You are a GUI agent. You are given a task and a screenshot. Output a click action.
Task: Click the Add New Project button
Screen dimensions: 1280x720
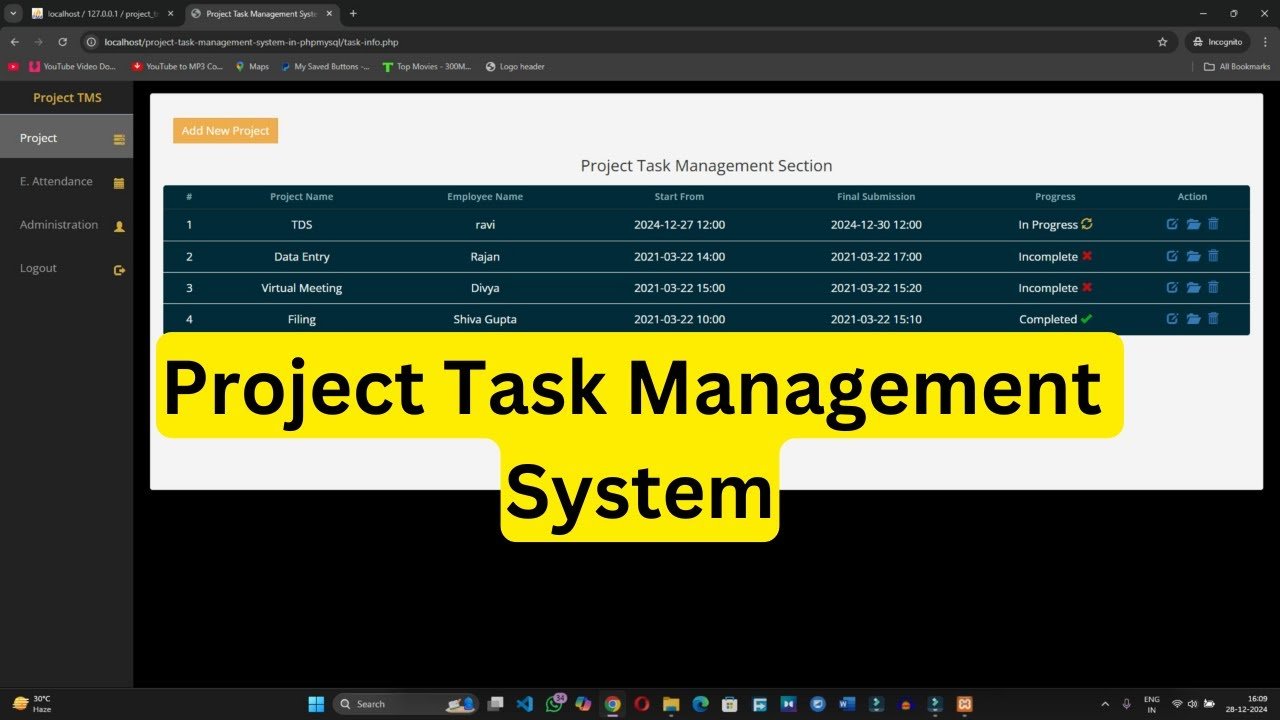tap(225, 130)
